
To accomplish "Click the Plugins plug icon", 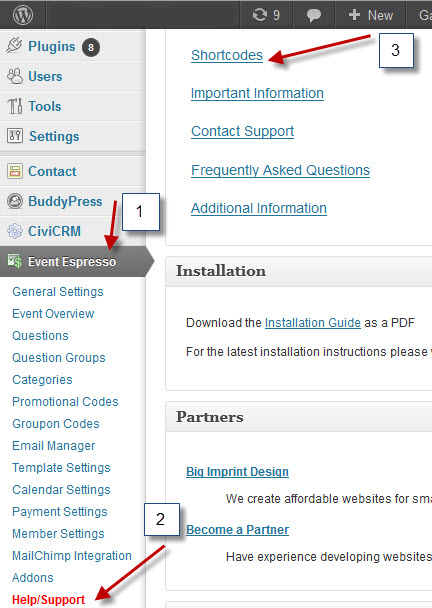I will click(14, 46).
